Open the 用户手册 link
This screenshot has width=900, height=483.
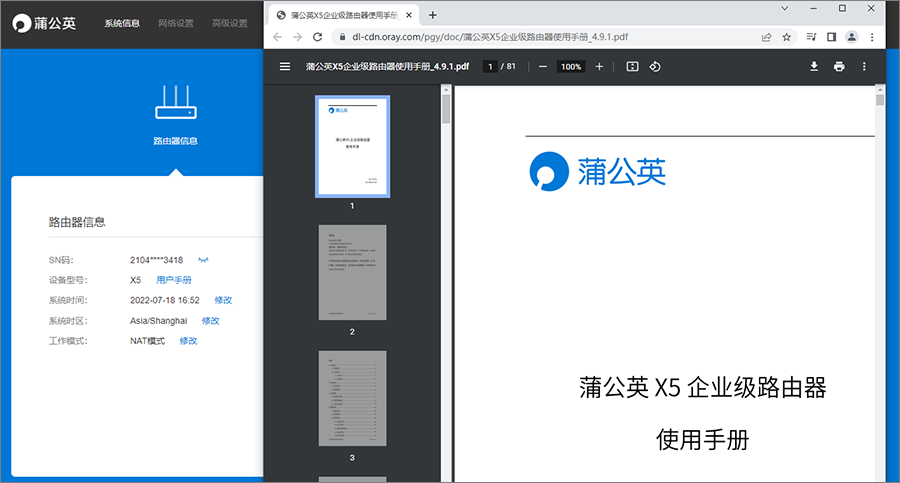pos(174,280)
